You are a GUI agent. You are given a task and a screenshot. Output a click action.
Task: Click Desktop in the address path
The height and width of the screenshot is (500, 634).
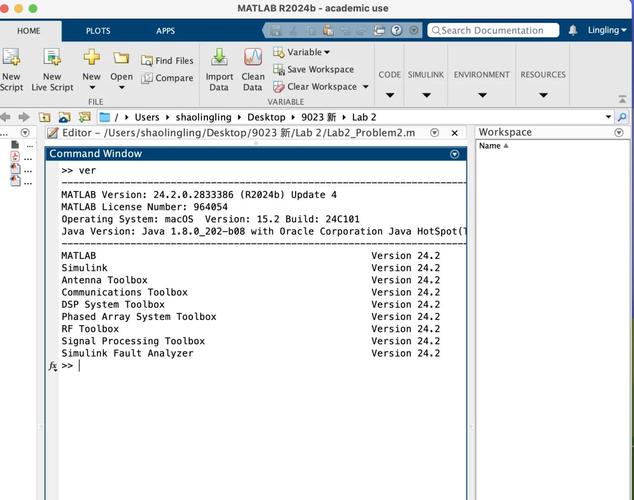tap(266, 117)
